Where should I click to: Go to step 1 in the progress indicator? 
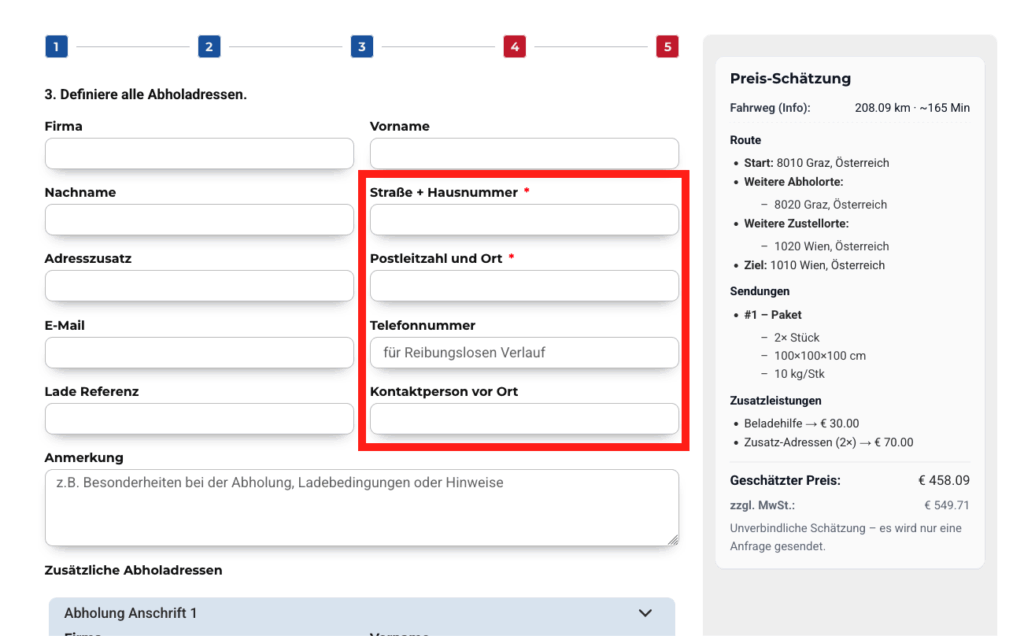click(56, 47)
